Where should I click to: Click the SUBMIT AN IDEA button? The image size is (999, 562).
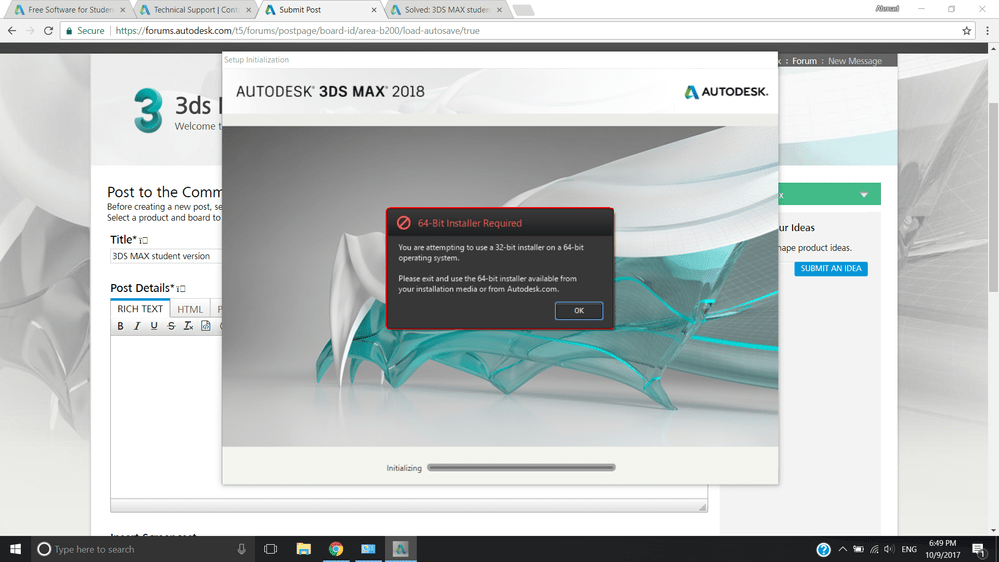click(831, 269)
